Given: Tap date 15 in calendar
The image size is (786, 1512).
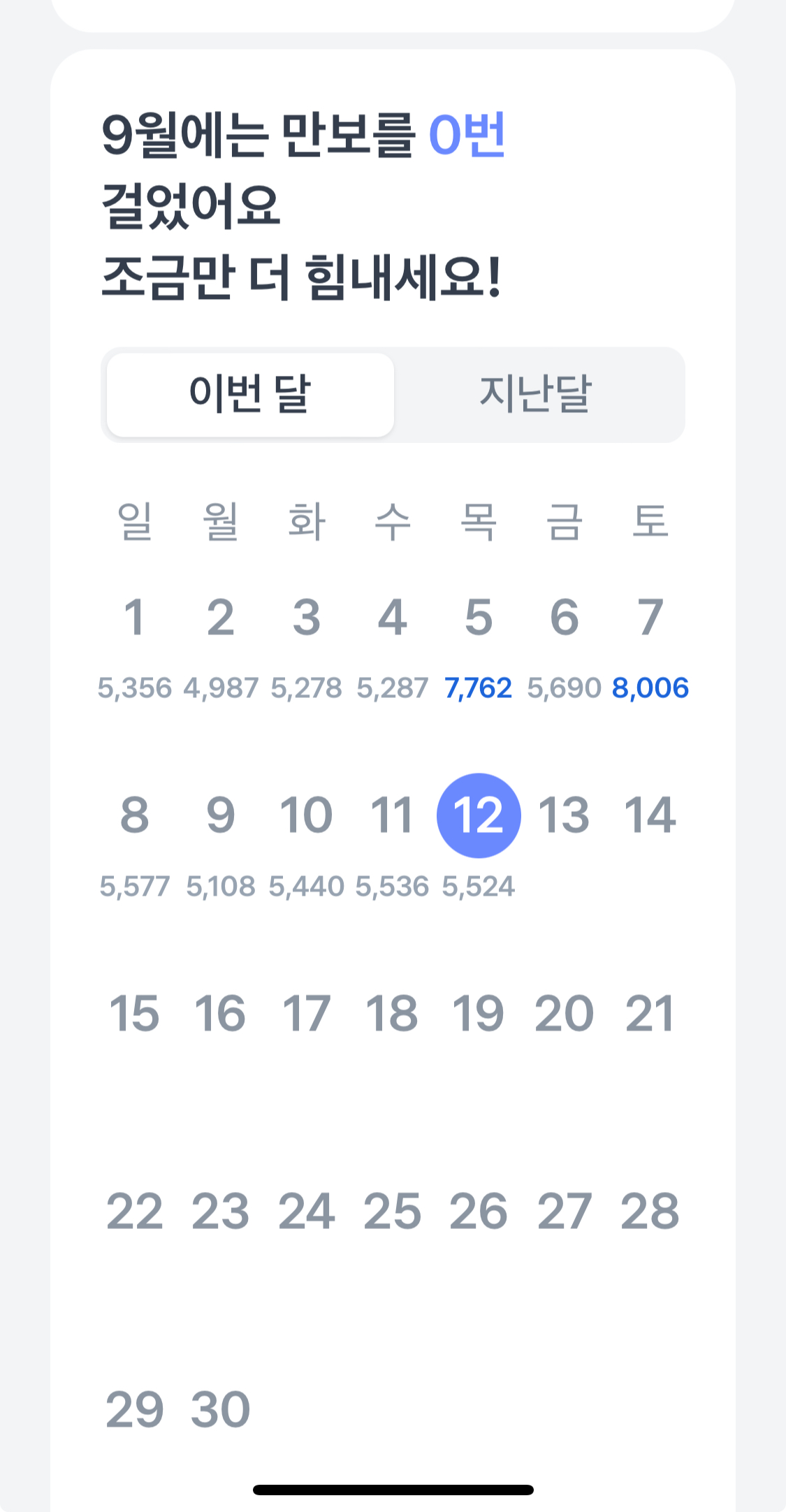Looking at the screenshot, I should click(x=134, y=1013).
